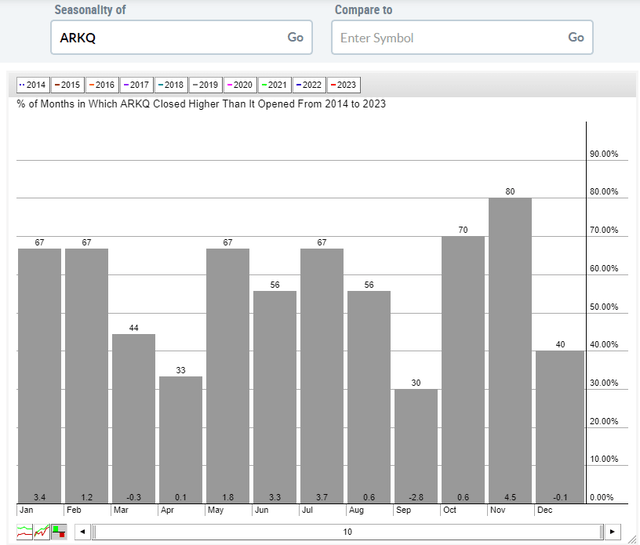Toggle the 2016 year legend button
Image resolution: width=640 pixels, height=545 pixels.
pyautogui.click(x=102, y=85)
